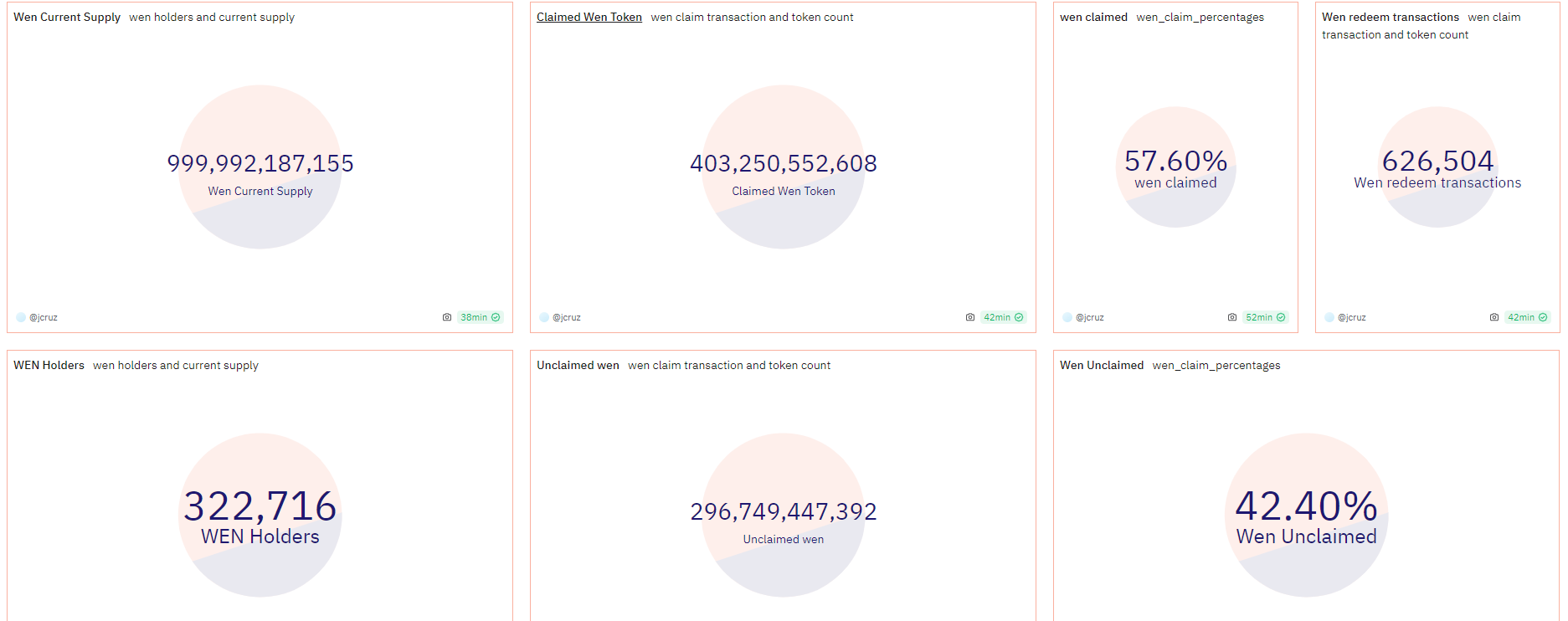Click the camera icon in wen claimed panel
Viewport: 1568px width, 621px height.
pos(1232,317)
